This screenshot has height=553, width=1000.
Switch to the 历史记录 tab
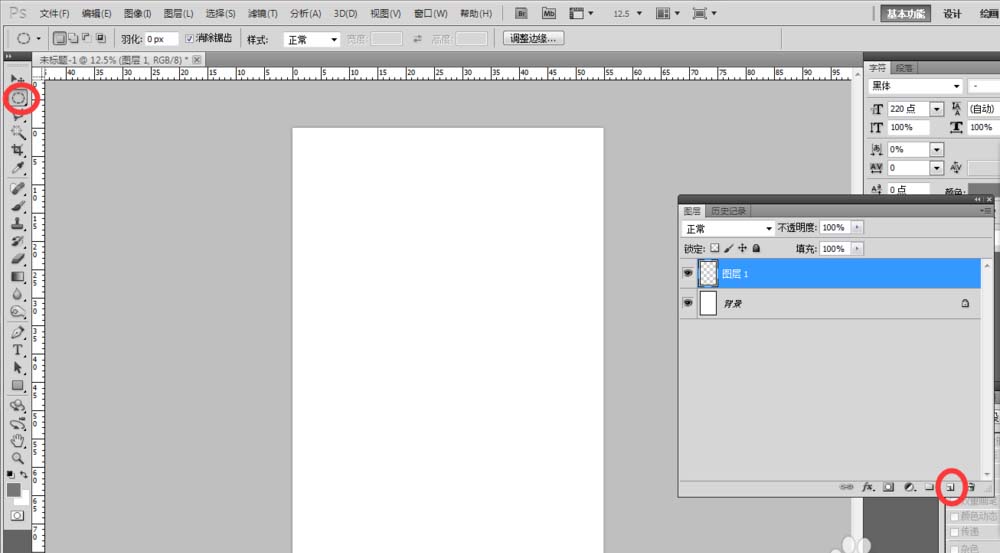click(x=727, y=211)
